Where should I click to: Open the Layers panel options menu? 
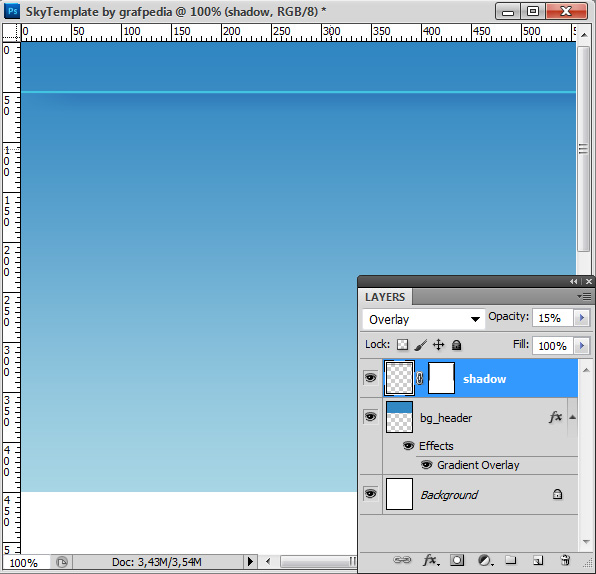pyautogui.click(x=584, y=296)
